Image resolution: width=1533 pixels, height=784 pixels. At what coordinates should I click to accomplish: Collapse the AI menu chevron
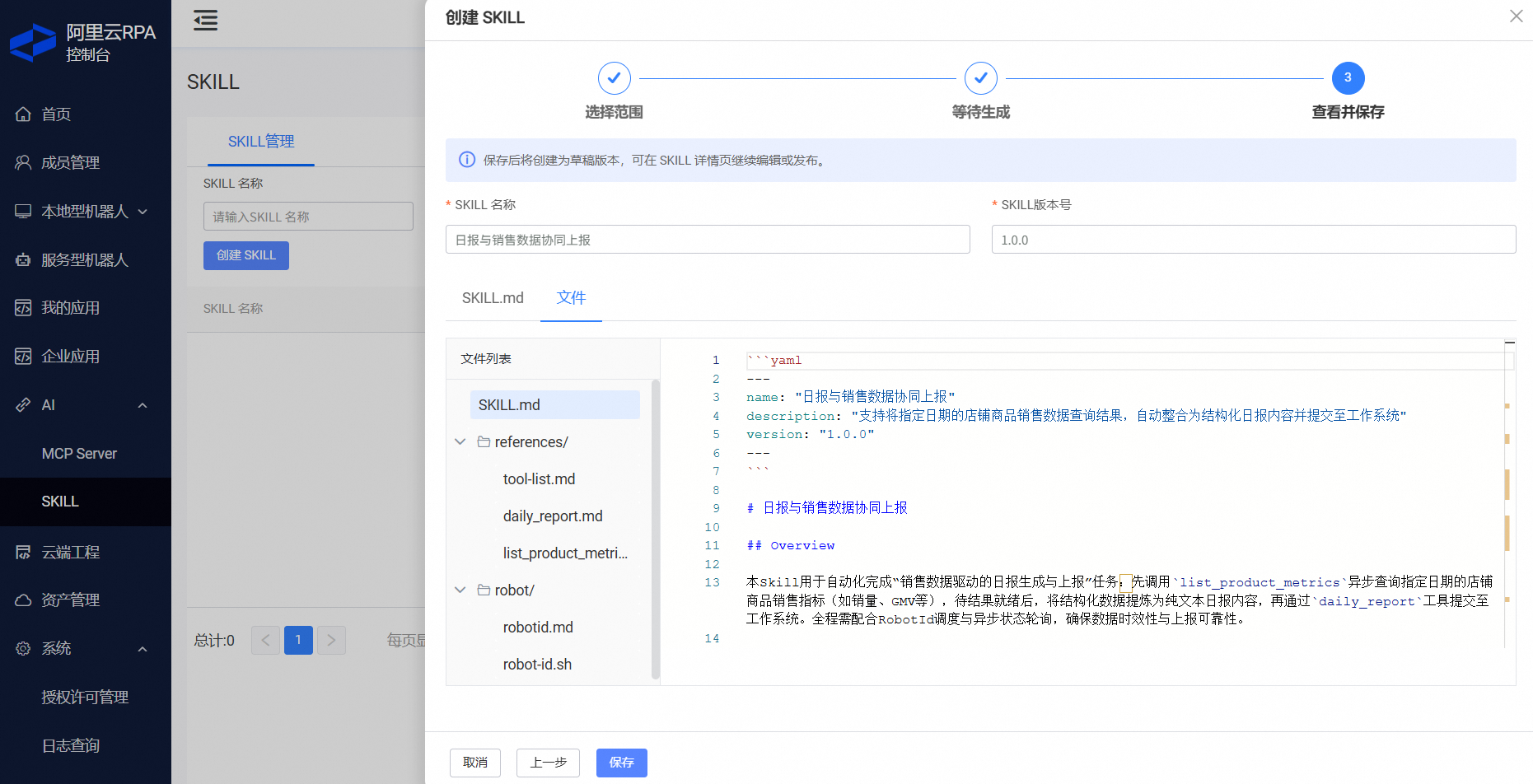coord(143,405)
